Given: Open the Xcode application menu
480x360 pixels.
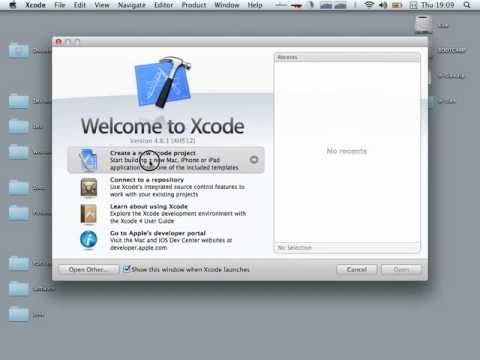Looking at the screenshot, I should tap(35, 5).
